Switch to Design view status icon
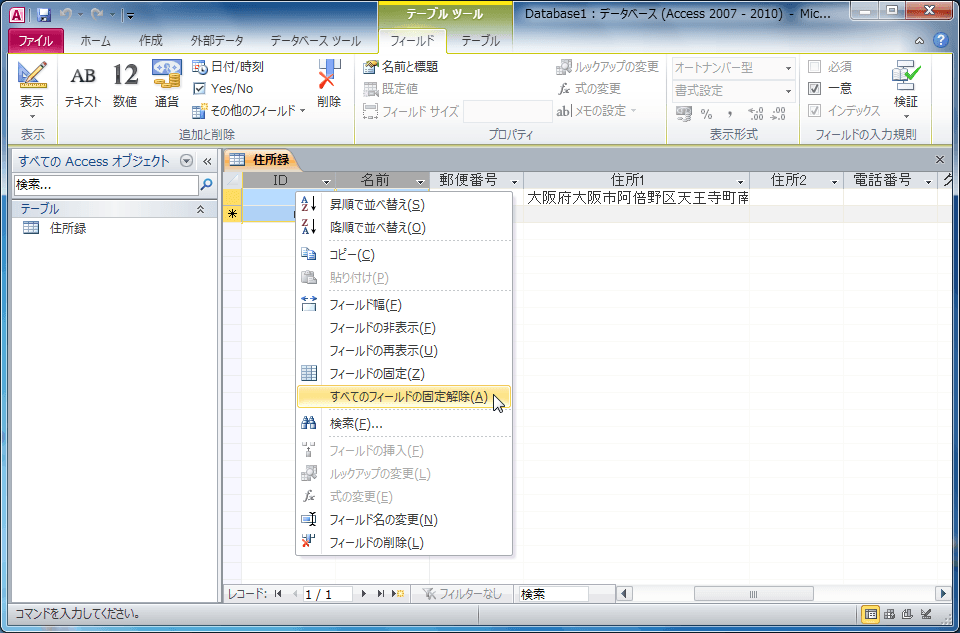Screen dimensions: 960x633 926,613
